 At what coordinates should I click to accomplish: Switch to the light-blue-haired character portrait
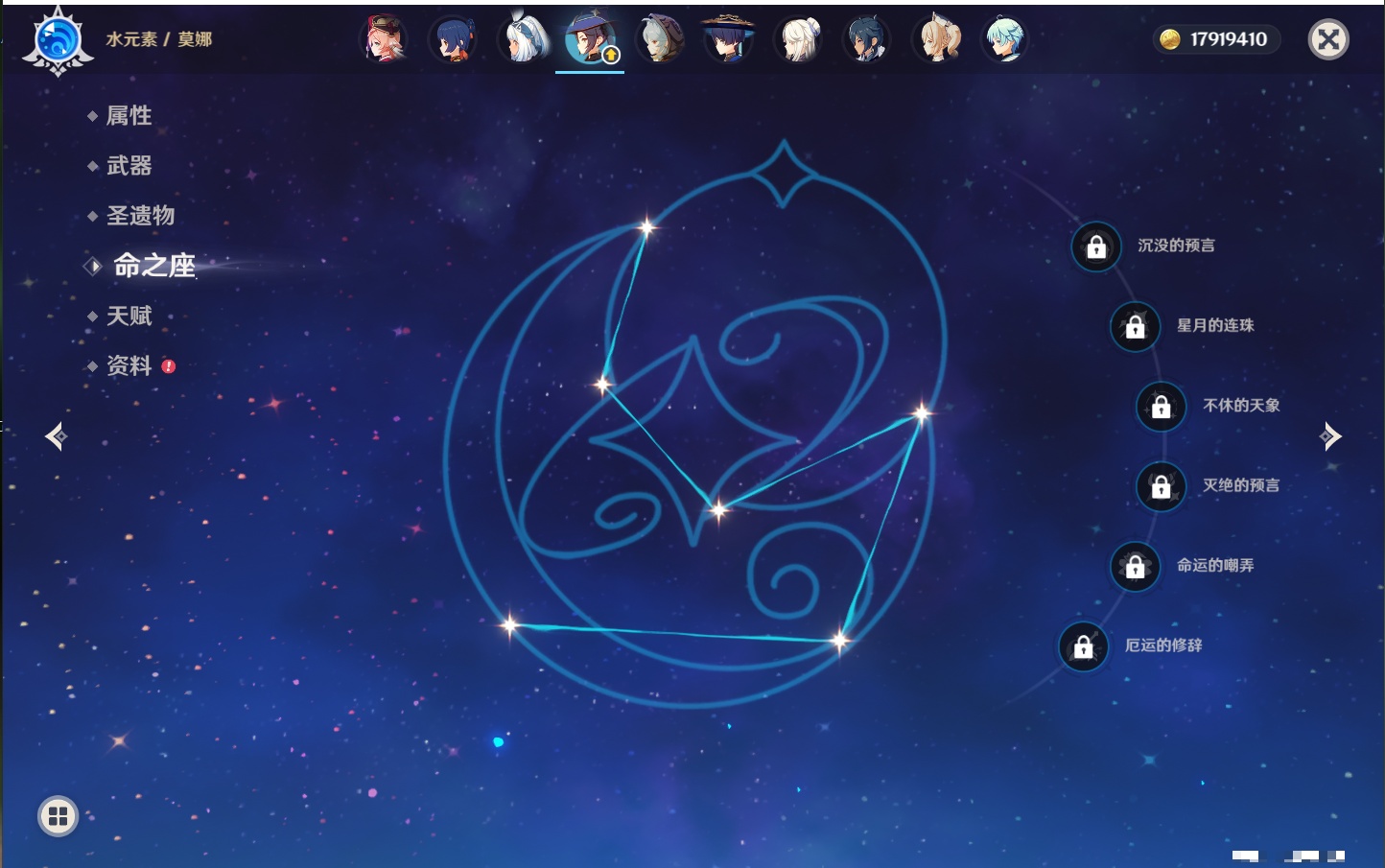[1004, 39]
